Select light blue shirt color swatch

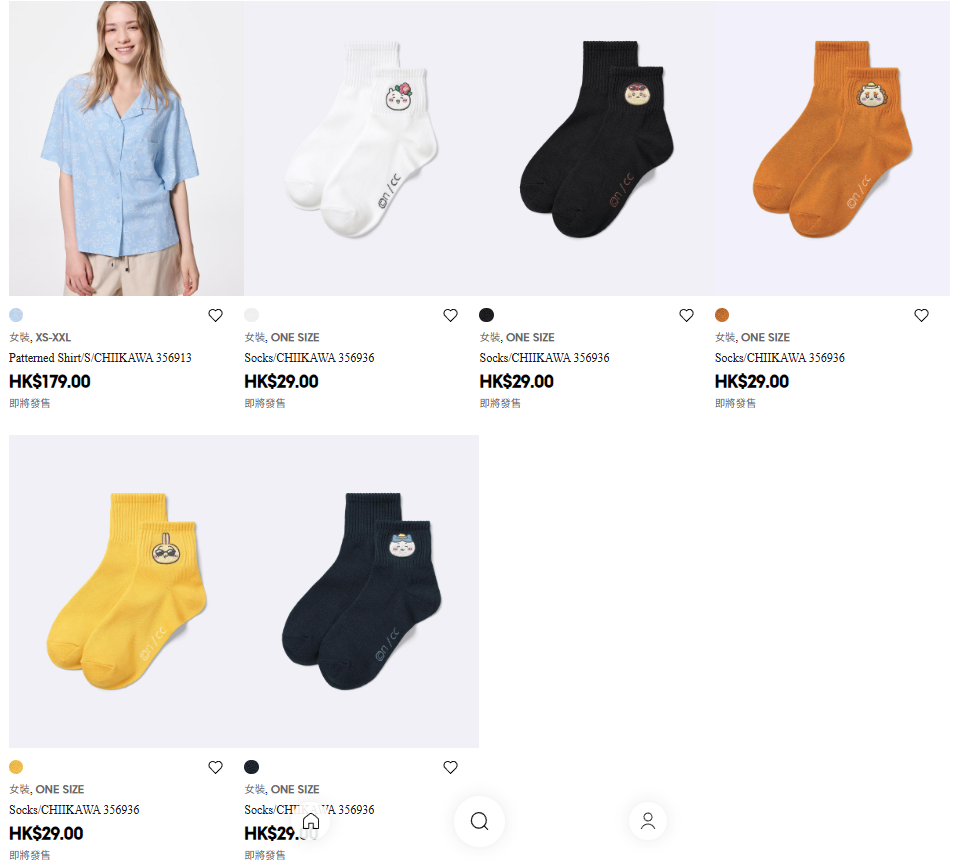[16, 315]
